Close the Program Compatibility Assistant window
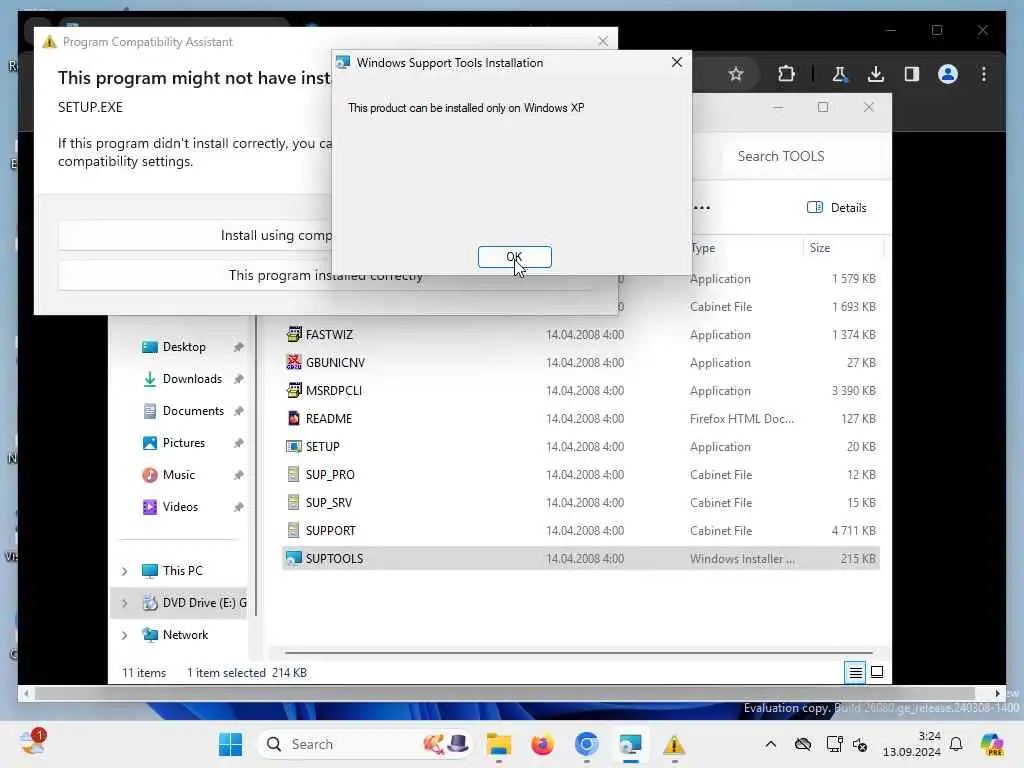1024x768 pixels. [x=603, y=41]
